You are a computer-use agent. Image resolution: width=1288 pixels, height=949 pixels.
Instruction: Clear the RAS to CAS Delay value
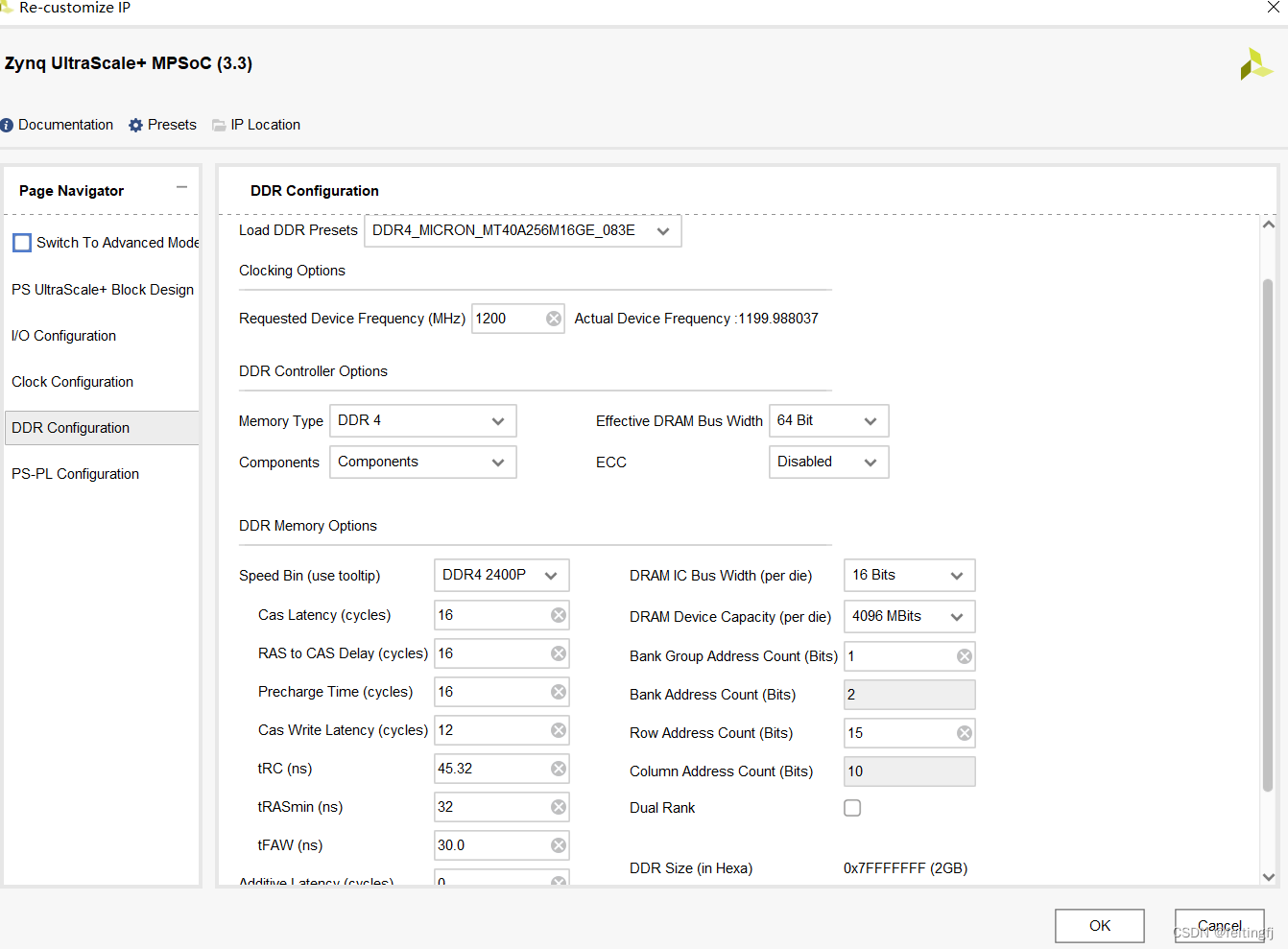point(559,653)
